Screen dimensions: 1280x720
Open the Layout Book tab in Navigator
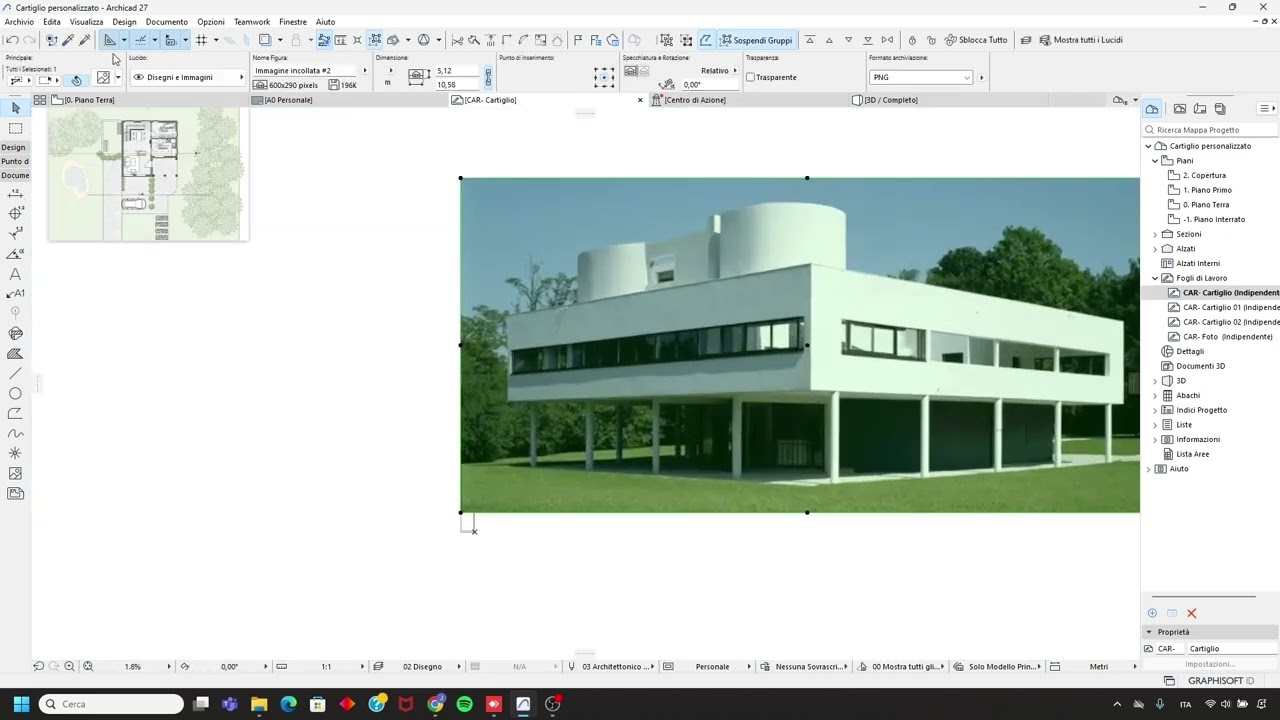pos(1199,108)
